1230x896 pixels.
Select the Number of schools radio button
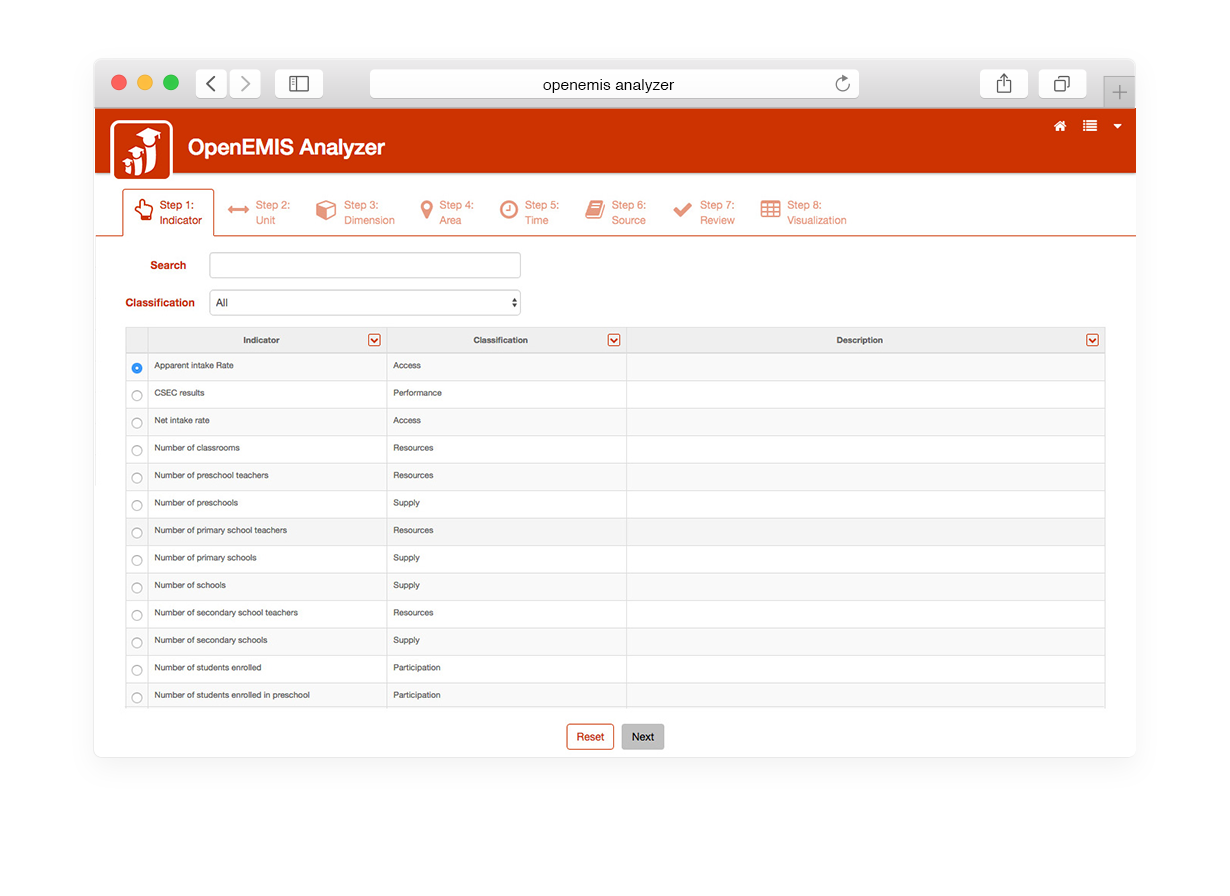point(137,588)
